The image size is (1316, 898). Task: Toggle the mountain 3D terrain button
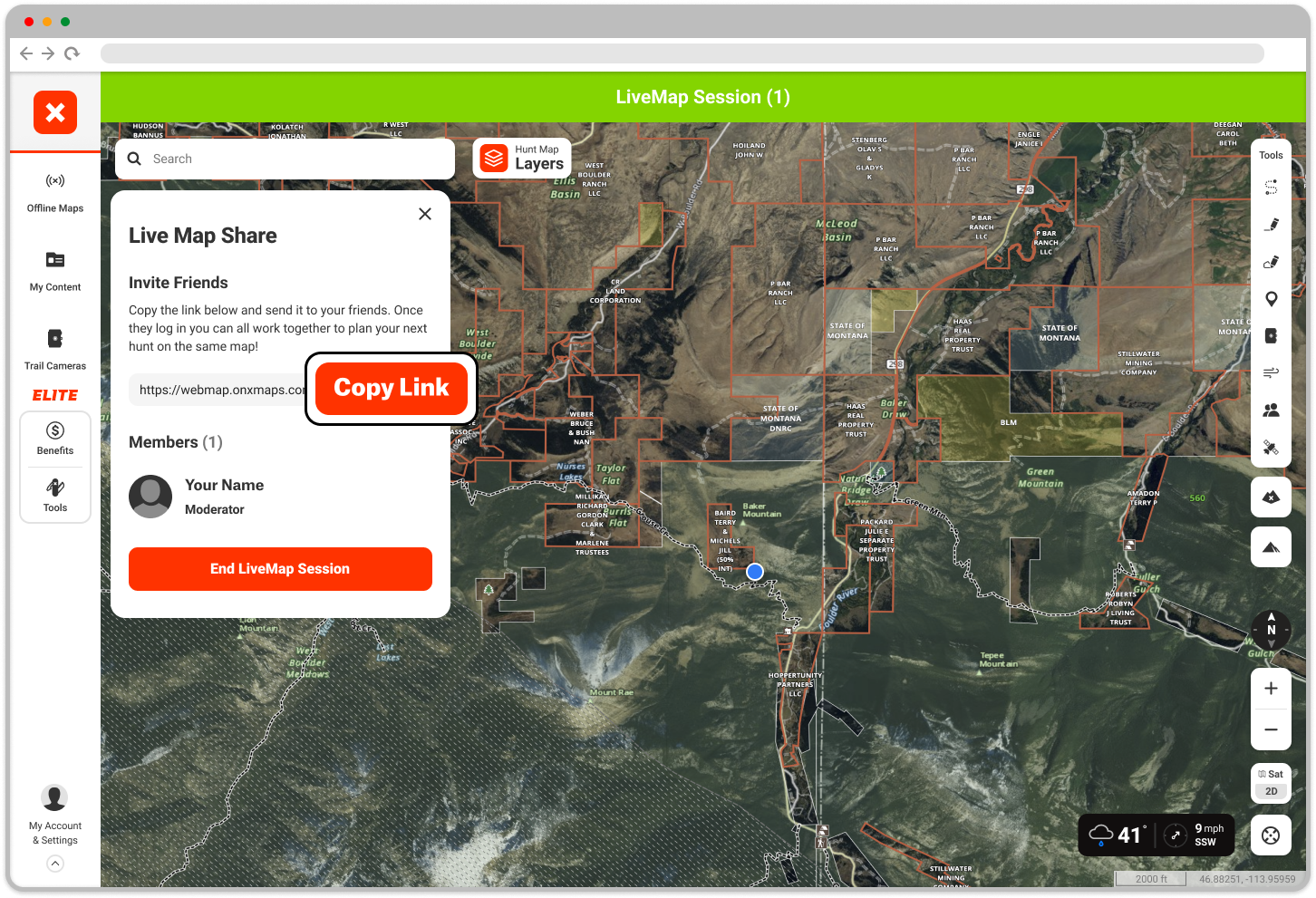tap(1271, 546)
